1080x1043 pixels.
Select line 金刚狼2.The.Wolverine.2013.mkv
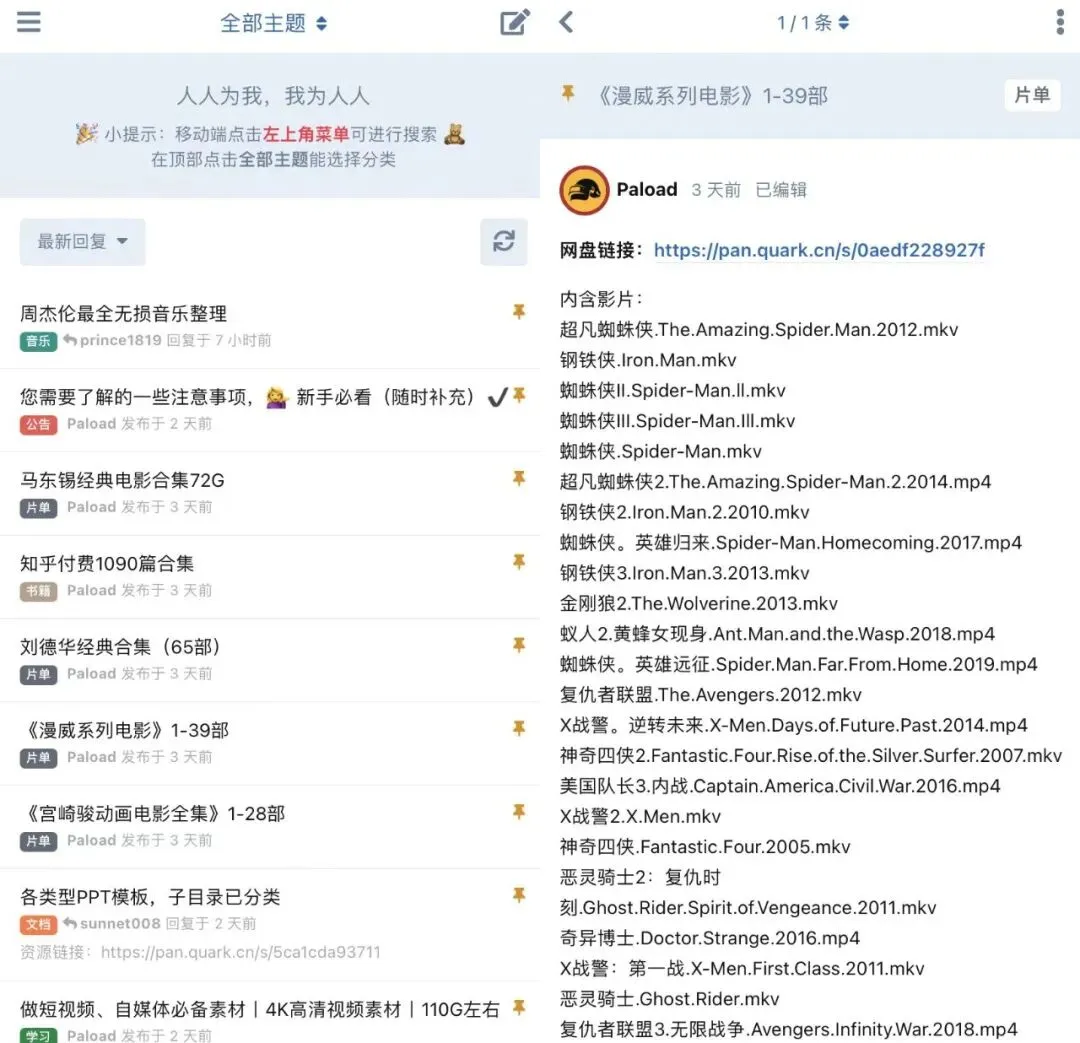[698, 603]
